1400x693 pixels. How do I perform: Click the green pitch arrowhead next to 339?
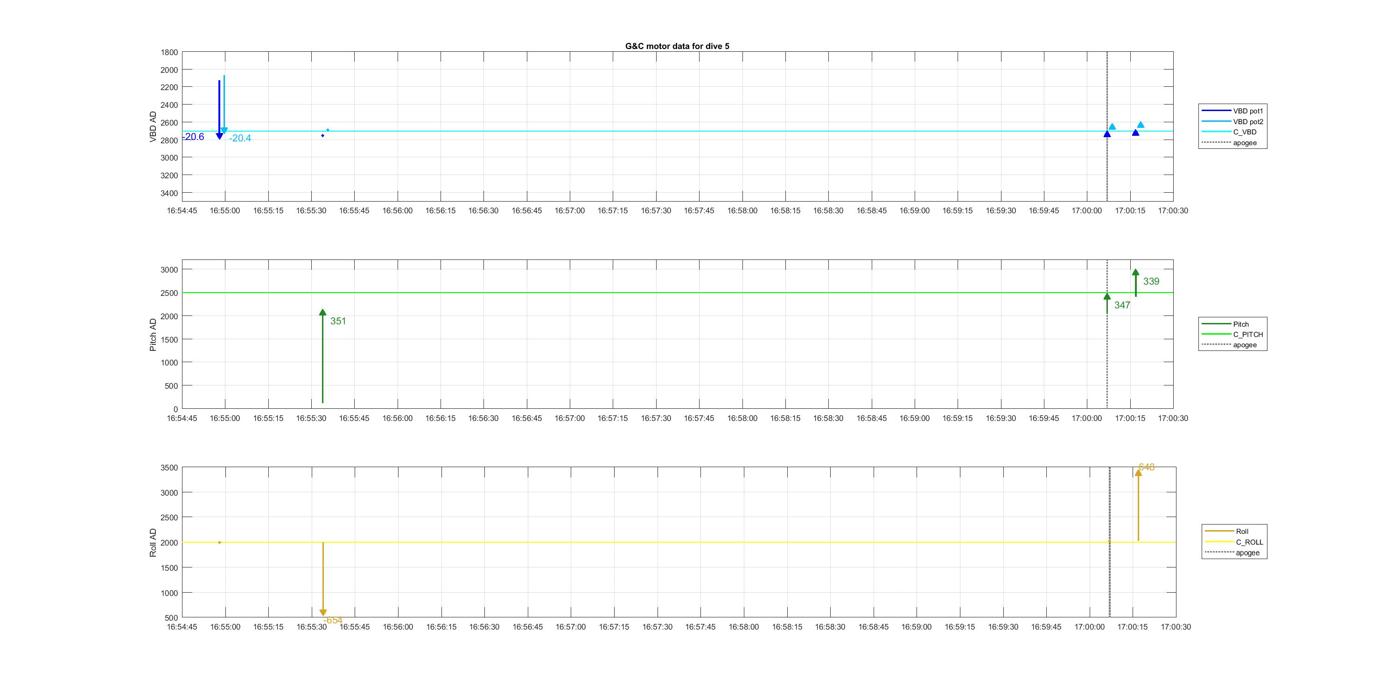pos(1136,273)
